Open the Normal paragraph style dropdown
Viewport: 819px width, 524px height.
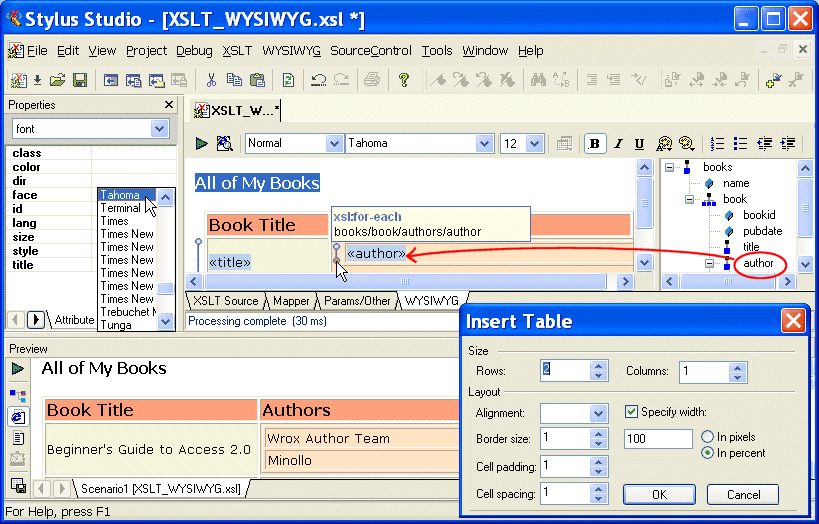334,143
